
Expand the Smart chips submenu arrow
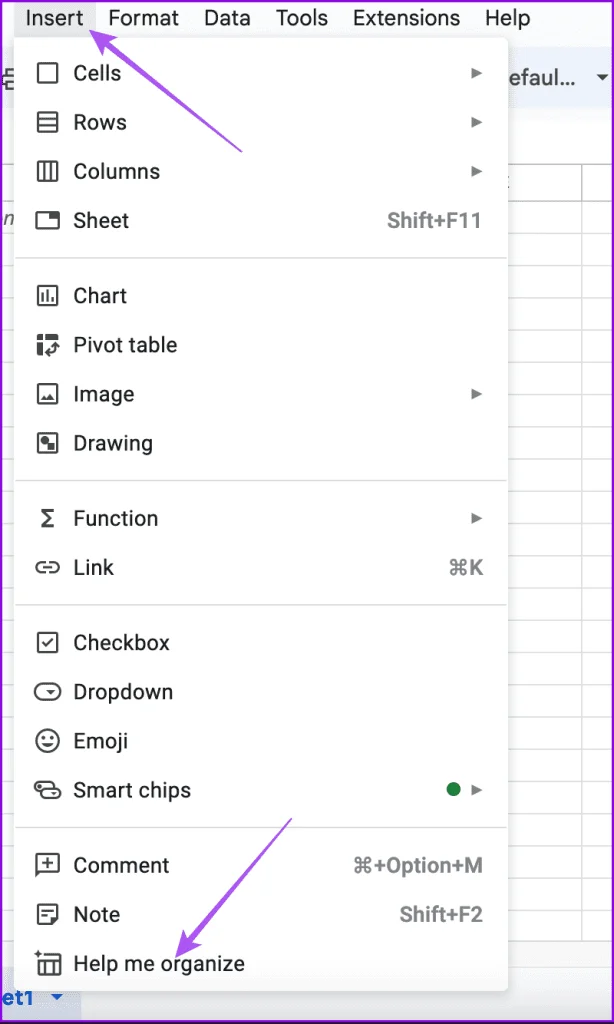pos(477,790)
